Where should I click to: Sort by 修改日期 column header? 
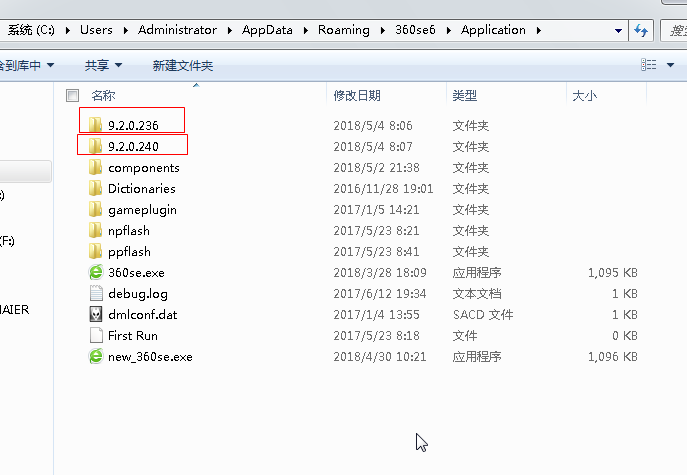[x=357, y=95]
